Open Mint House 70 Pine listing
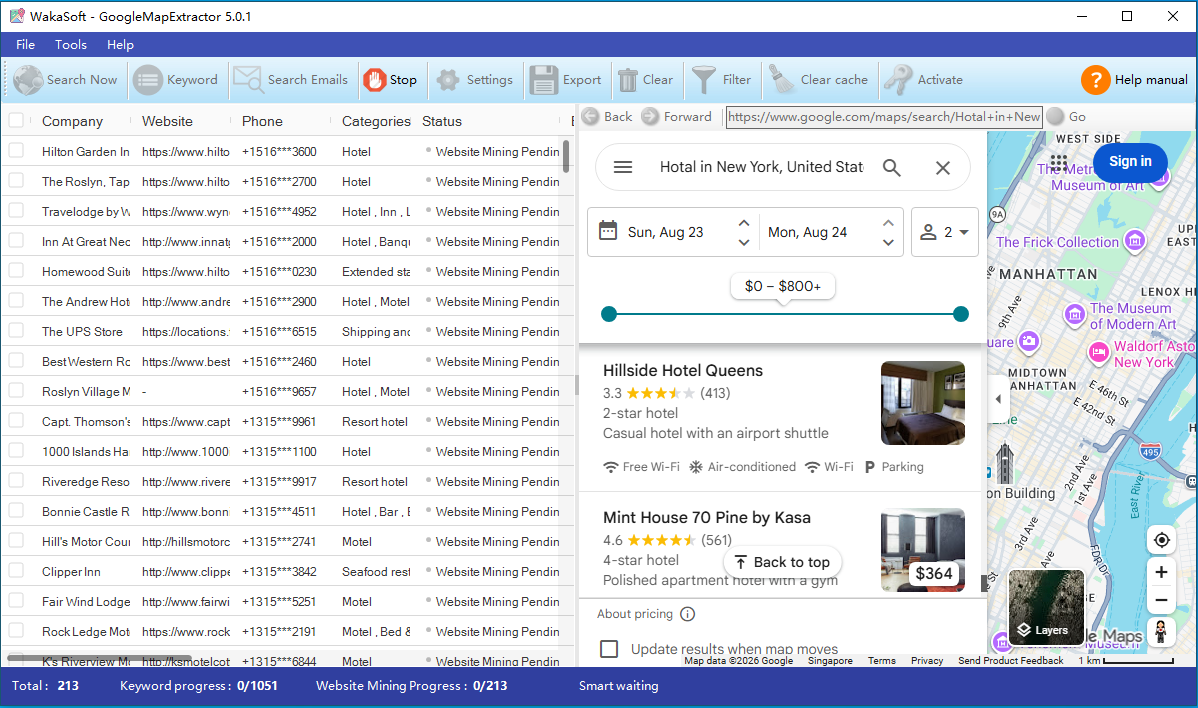 tap(706, 517)
